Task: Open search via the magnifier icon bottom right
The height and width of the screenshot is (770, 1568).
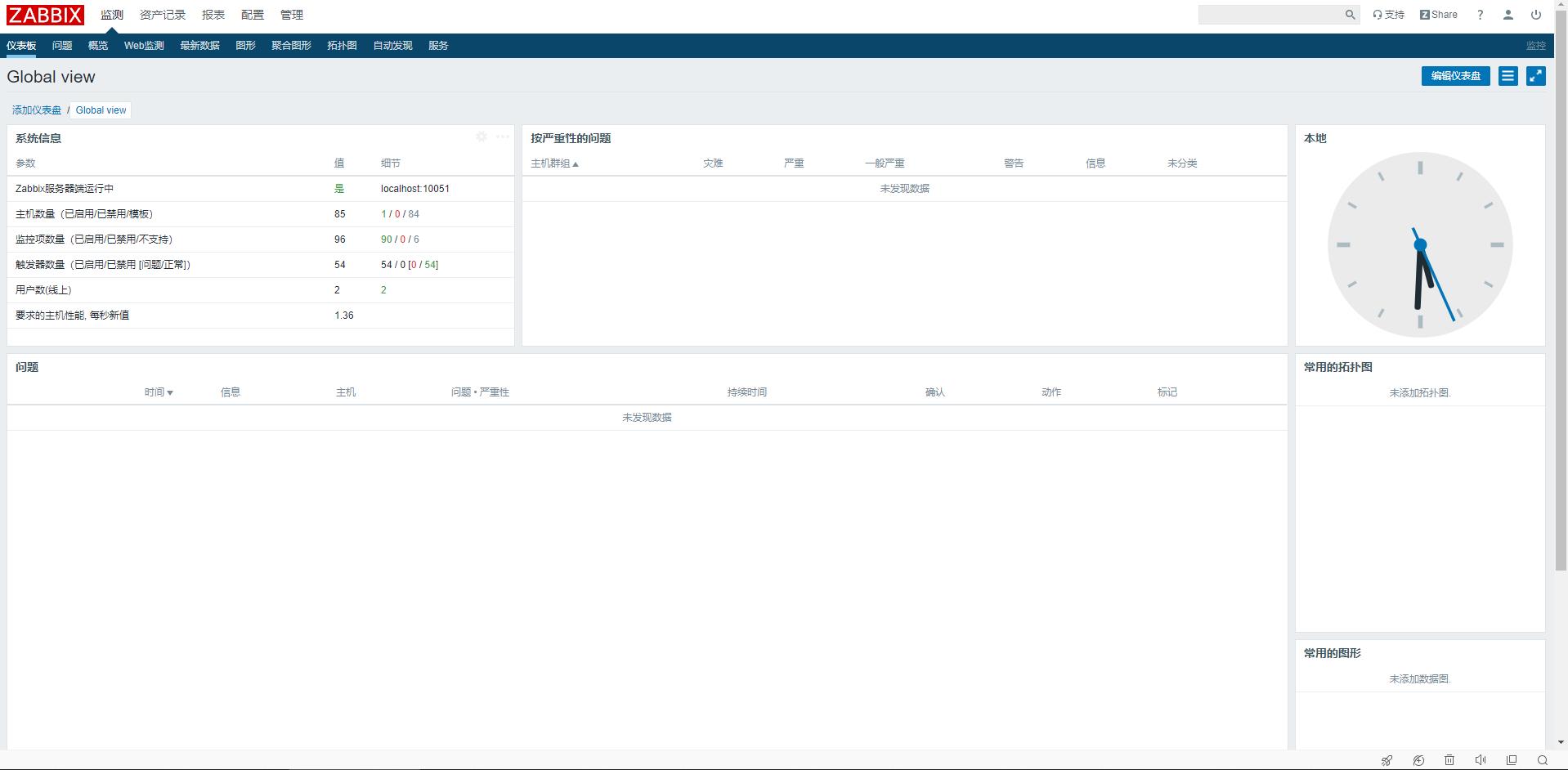Action: point(1543,760)
